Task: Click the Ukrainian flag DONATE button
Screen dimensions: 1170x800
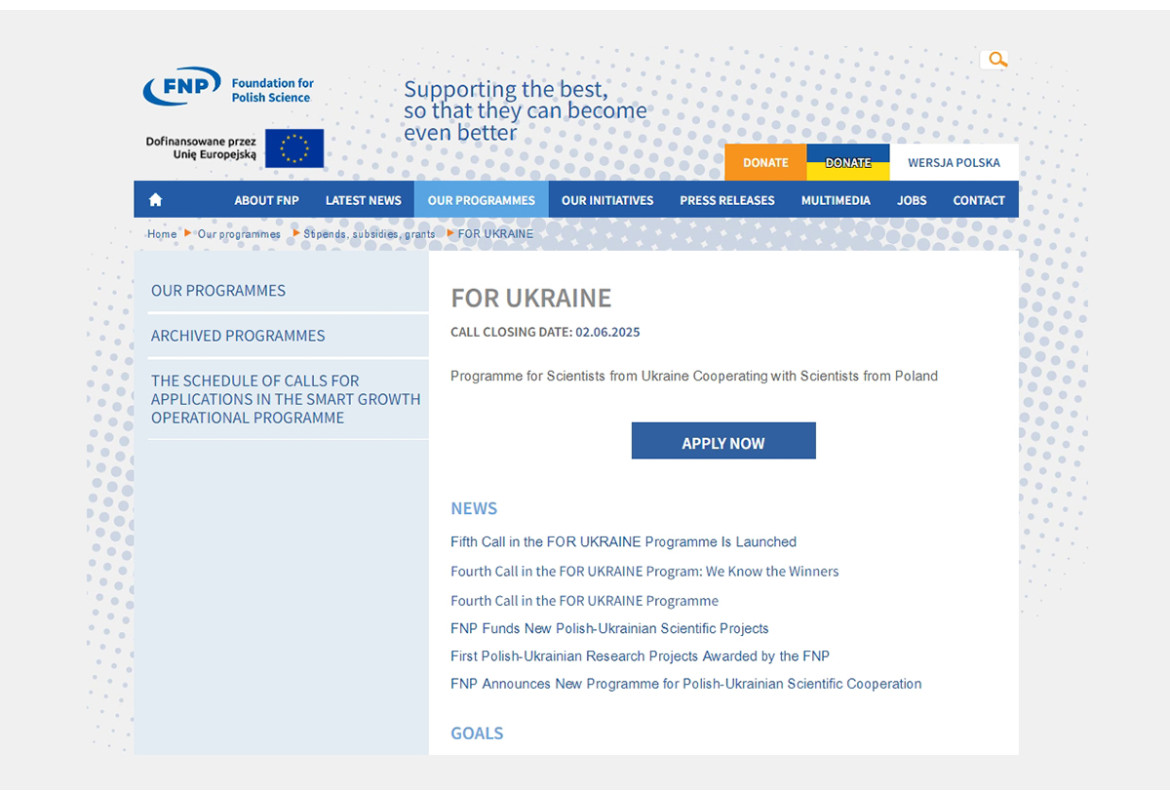Action: (x=847, y=163)
